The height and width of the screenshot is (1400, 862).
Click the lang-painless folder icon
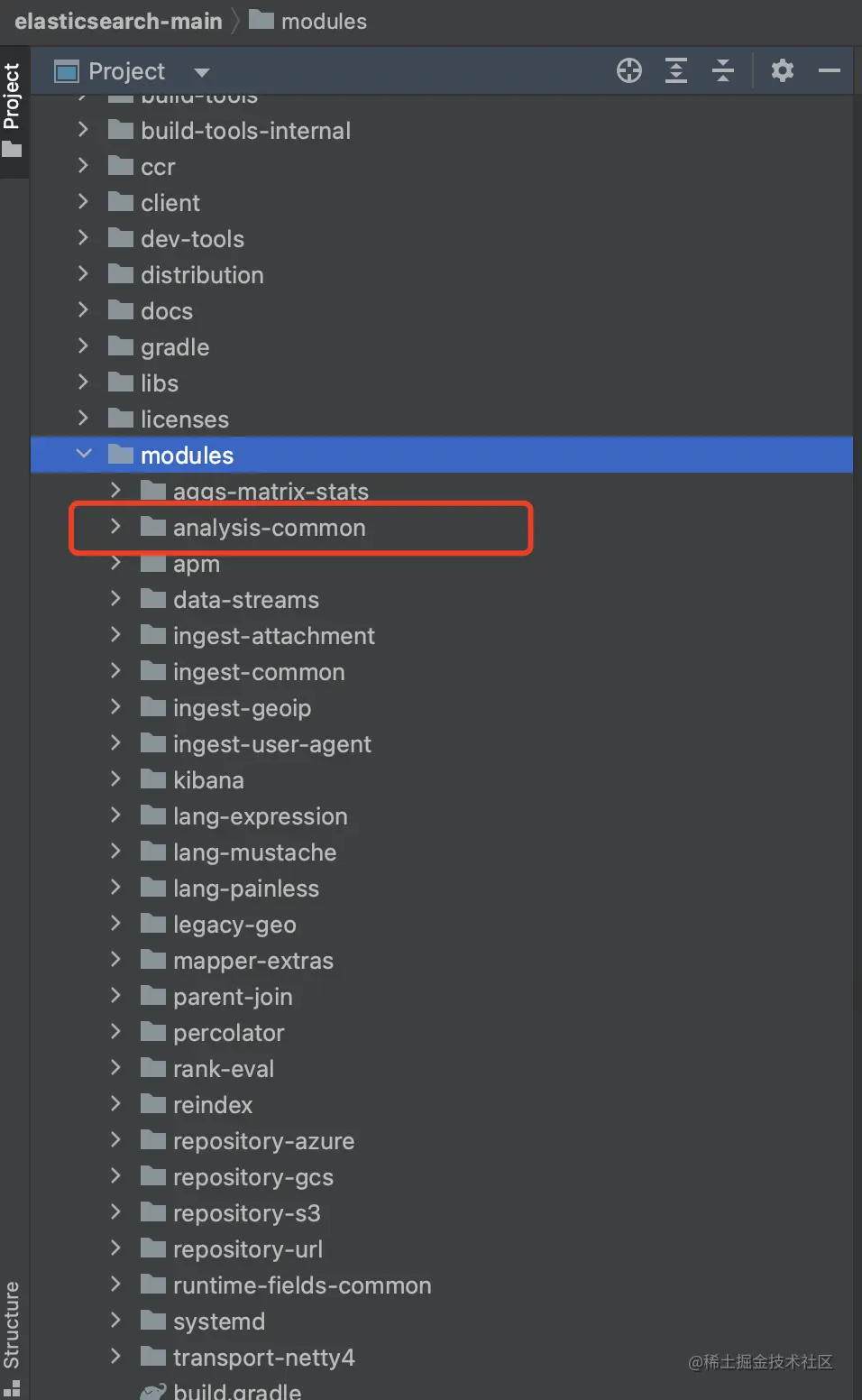tap(153, 888)
